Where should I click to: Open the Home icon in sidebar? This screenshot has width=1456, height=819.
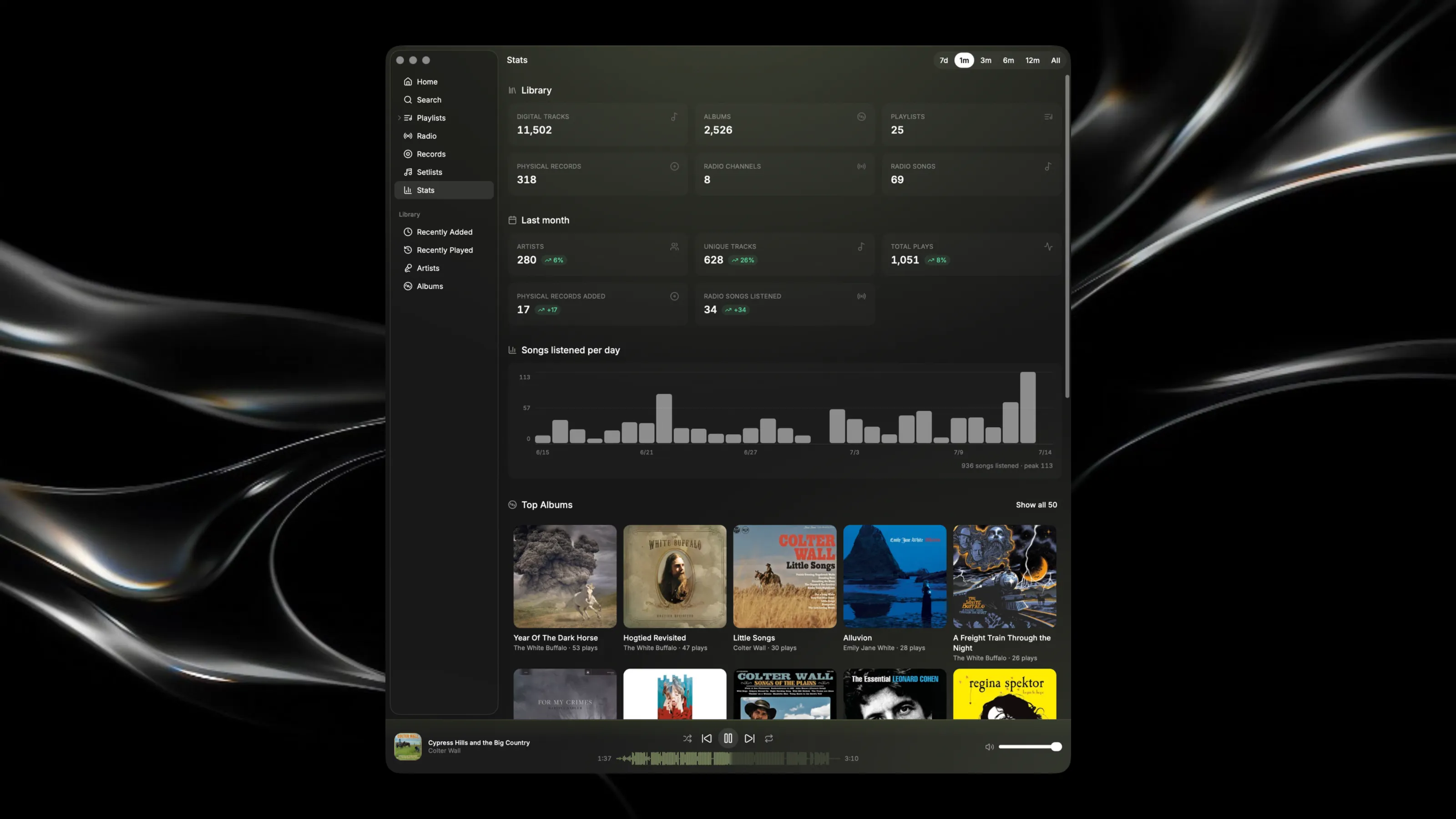click(x=408, y=82)
